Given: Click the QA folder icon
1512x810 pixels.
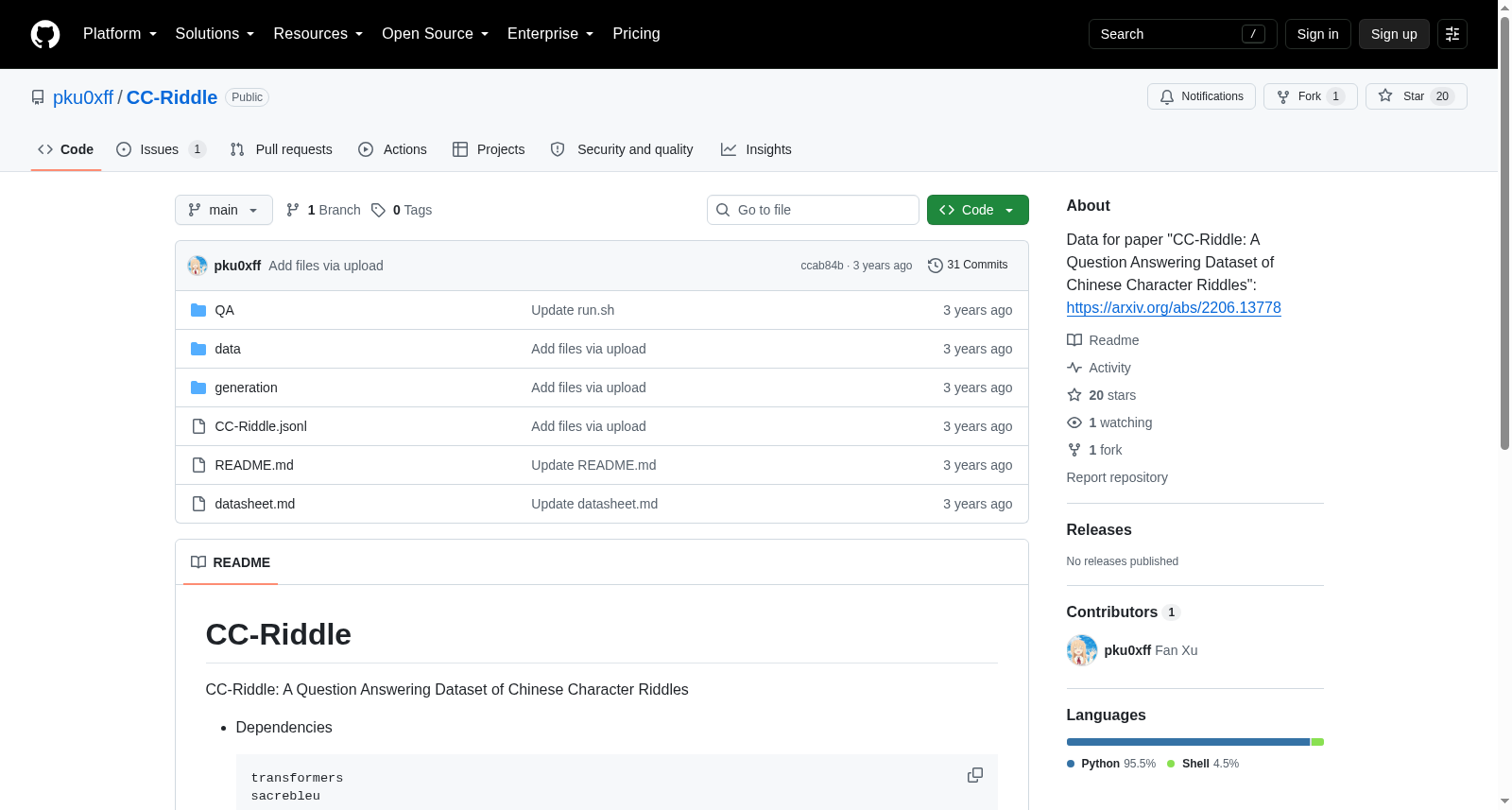Looking at the screenshot, I should [198, 310].
